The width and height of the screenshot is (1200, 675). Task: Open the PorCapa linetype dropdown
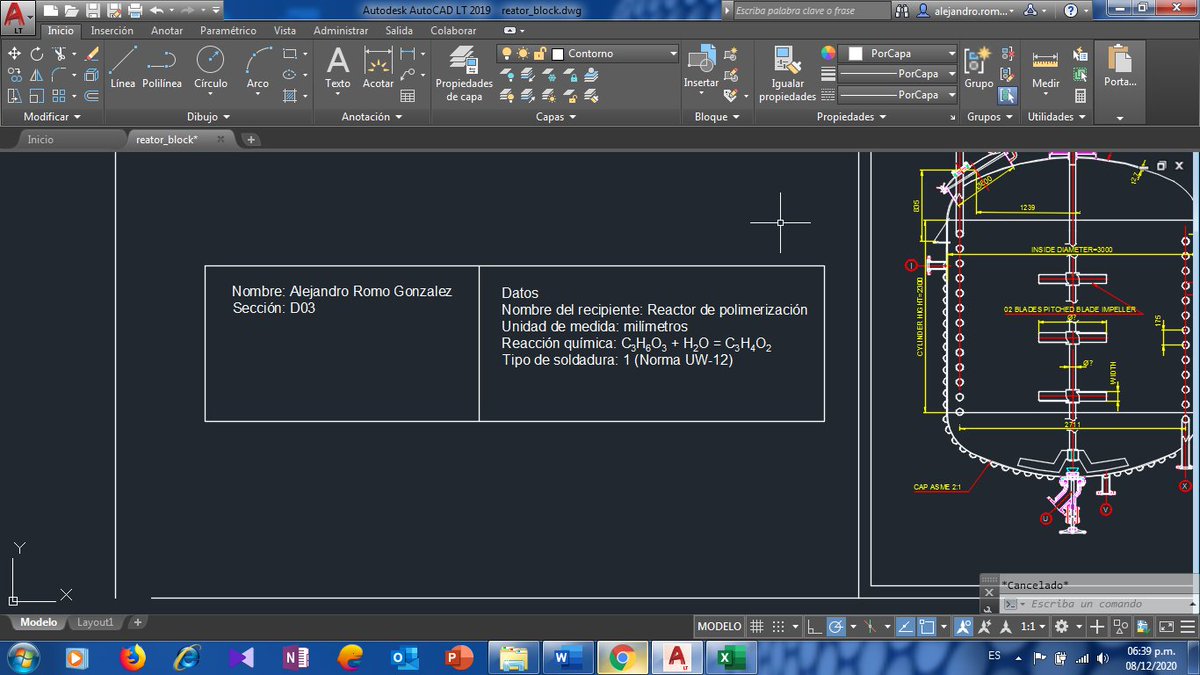[x=898, y=95]
